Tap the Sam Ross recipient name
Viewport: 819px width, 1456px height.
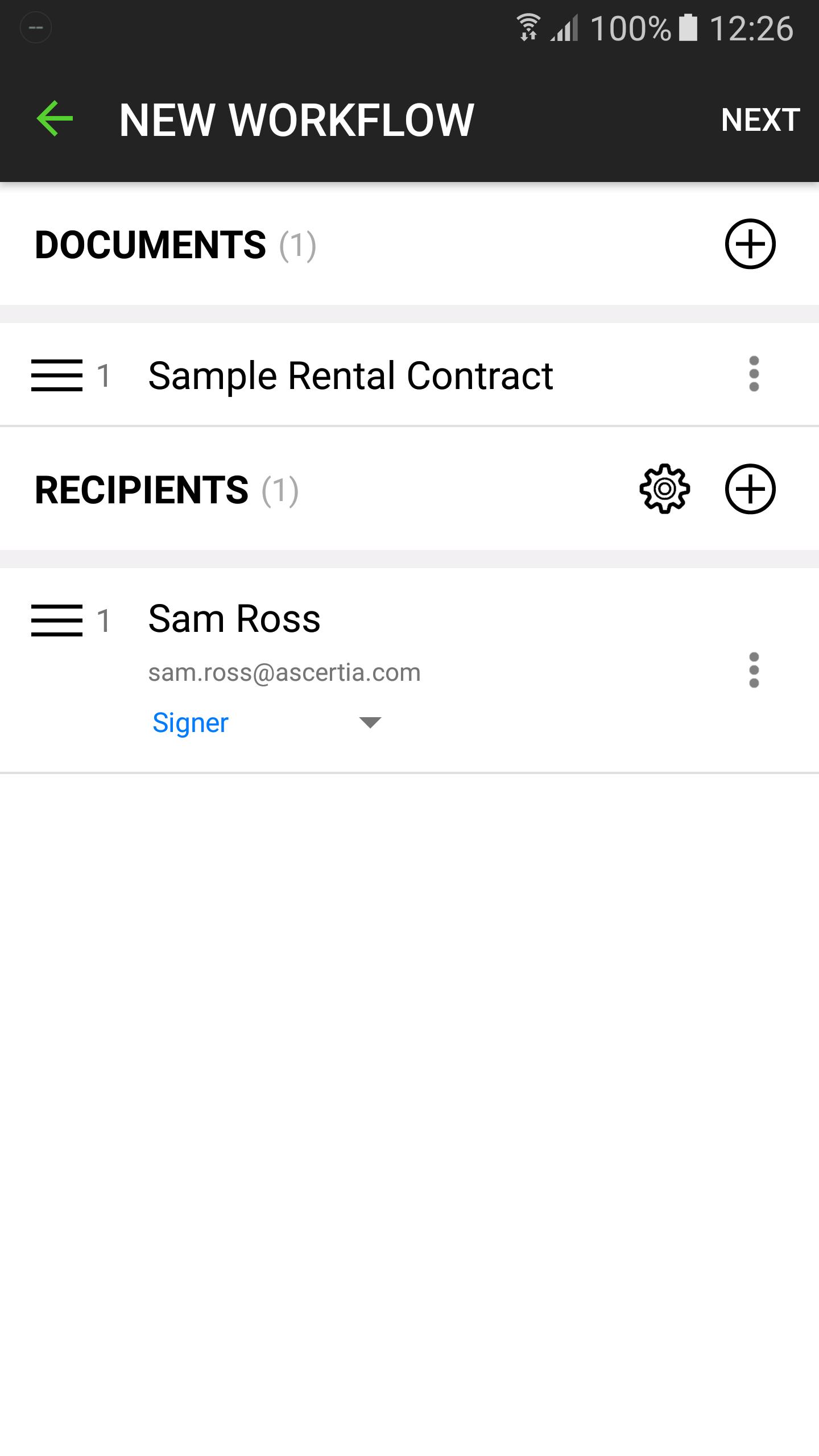pos(234,619)
